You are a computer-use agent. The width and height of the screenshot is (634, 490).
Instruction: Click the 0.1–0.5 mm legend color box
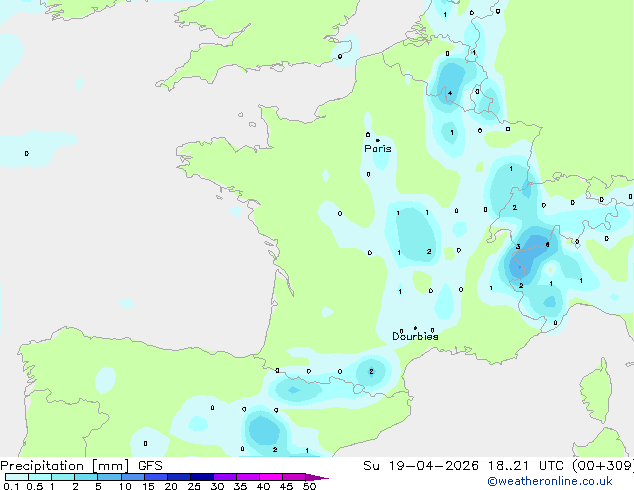[17, 477]
